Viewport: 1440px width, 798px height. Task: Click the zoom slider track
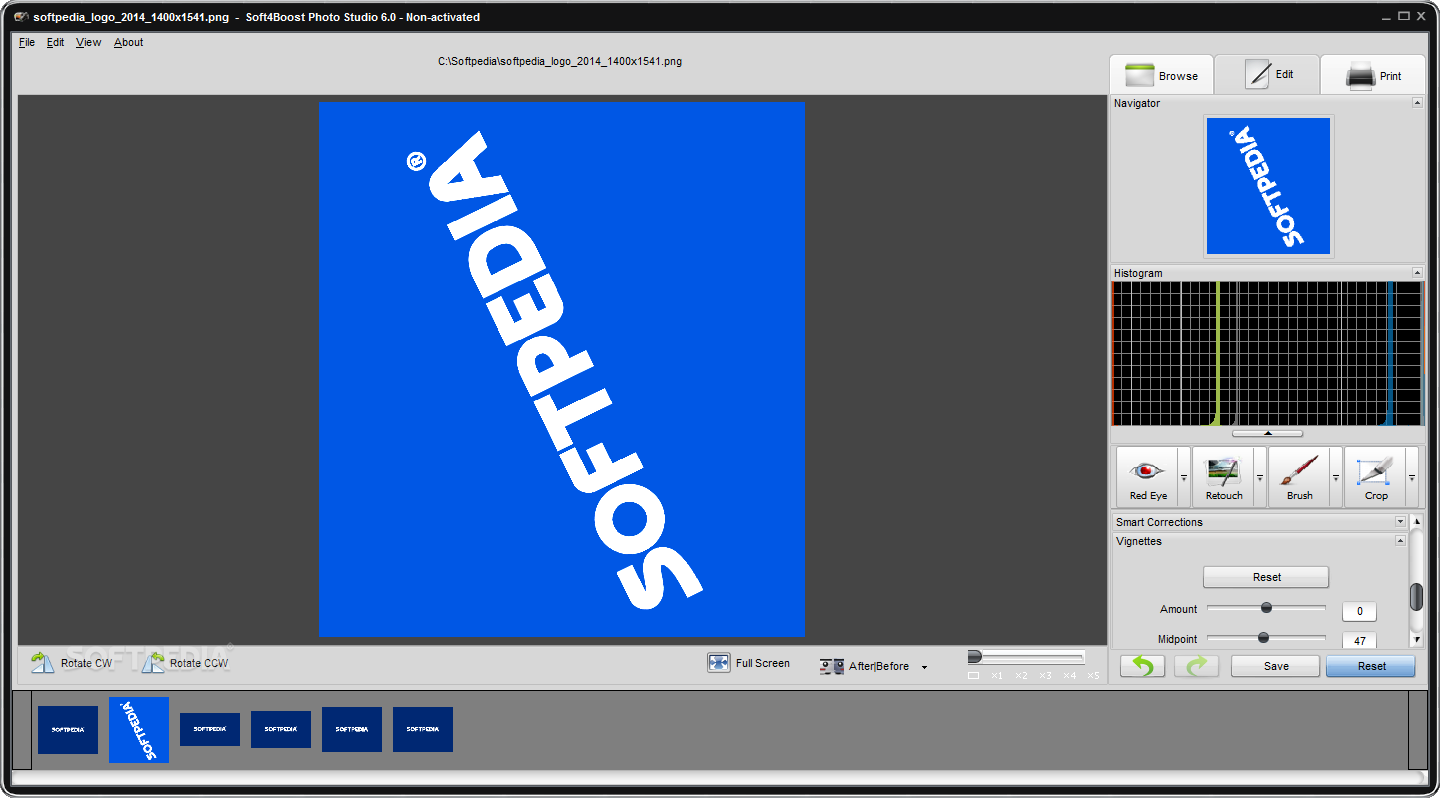pyautogui.click(x=1027, y=657)
